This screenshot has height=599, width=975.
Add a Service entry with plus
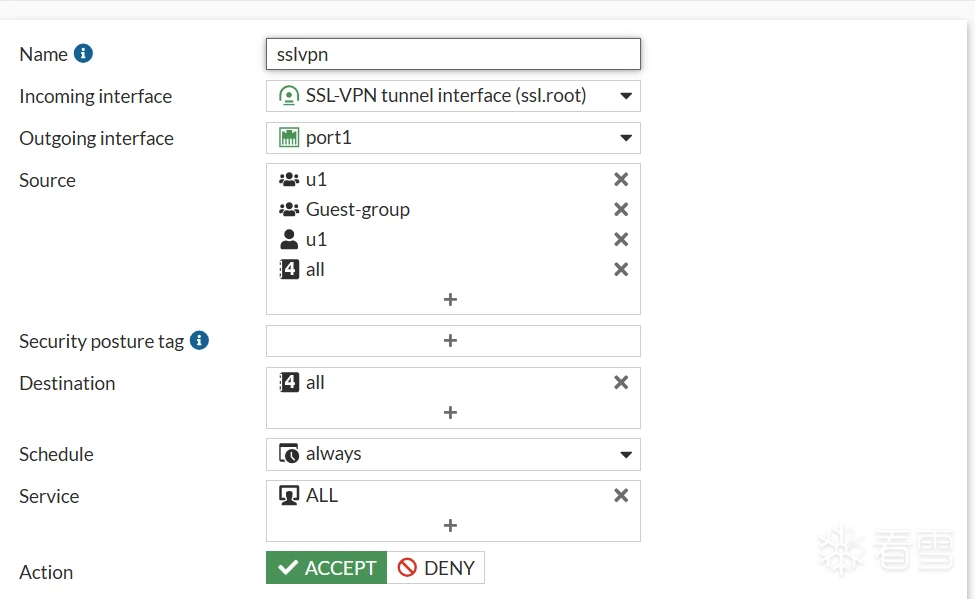[x=450, y=526]
